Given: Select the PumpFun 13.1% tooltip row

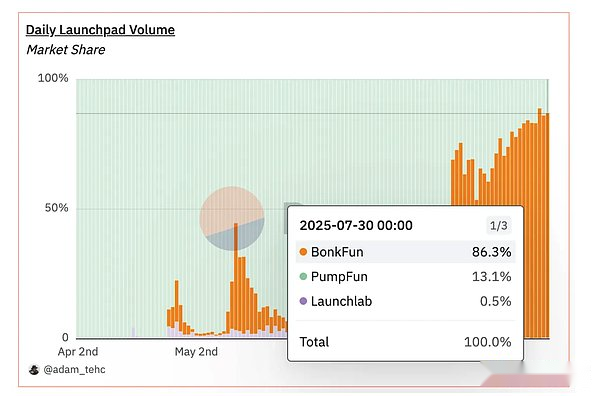Looking at the screenshot, I should (x=405, y=276).
